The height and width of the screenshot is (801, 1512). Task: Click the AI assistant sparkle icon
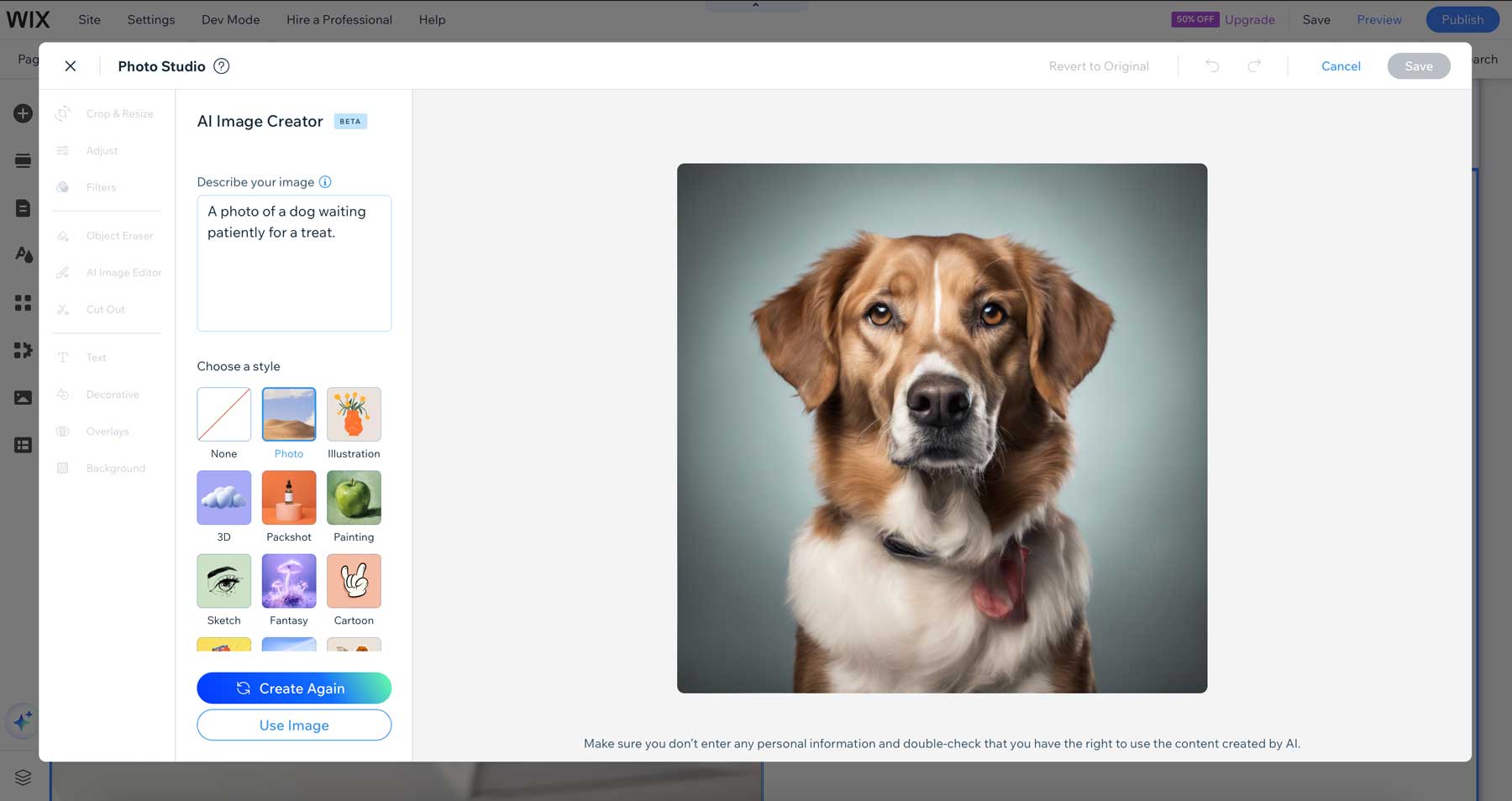[23, 720]
